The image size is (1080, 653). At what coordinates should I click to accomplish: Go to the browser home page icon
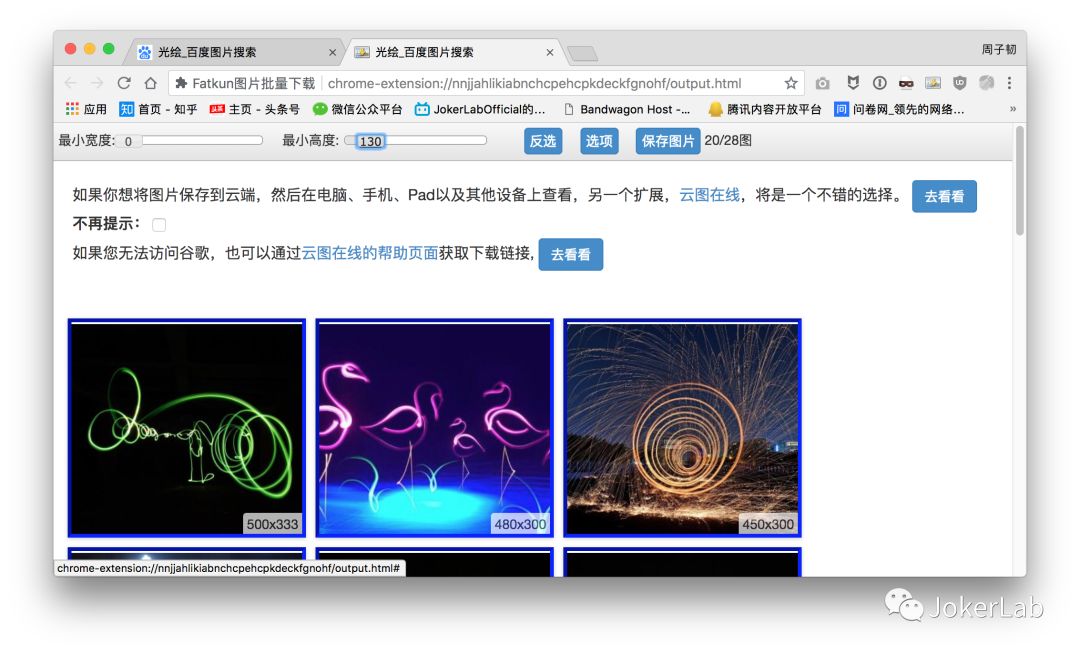pos(150,83)
